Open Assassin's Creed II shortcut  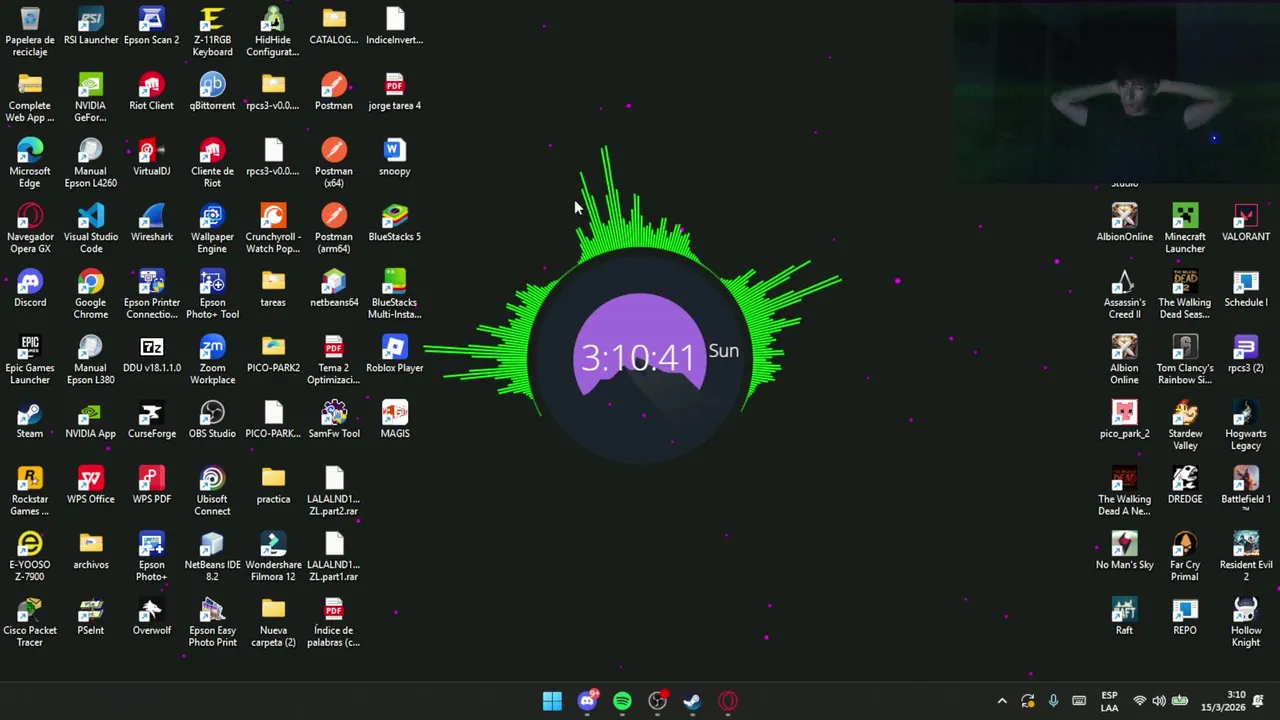[1124, 294]
